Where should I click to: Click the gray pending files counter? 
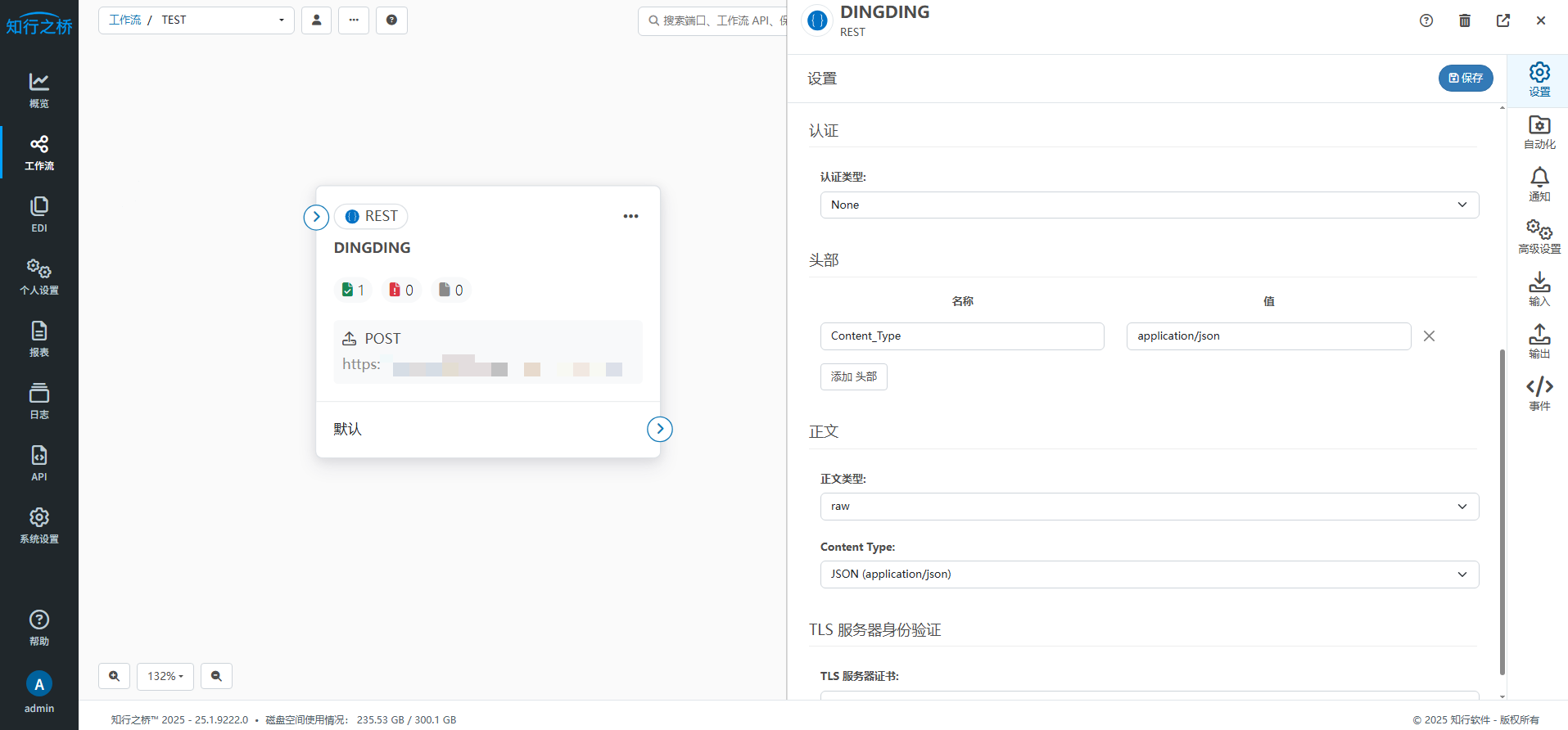pos(451,290)
